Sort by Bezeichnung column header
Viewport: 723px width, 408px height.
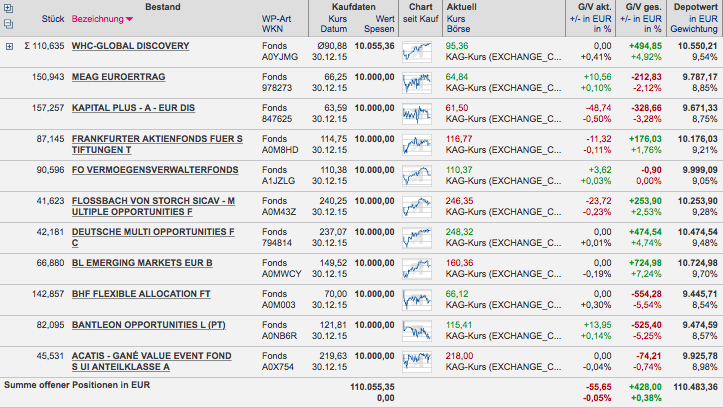102,19
